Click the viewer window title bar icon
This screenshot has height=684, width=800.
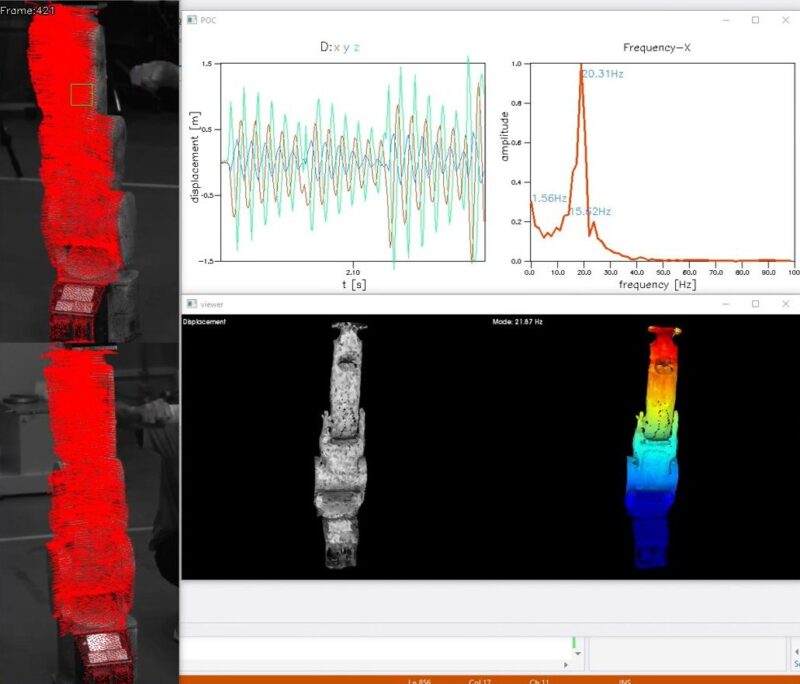(x=192, y=303)
